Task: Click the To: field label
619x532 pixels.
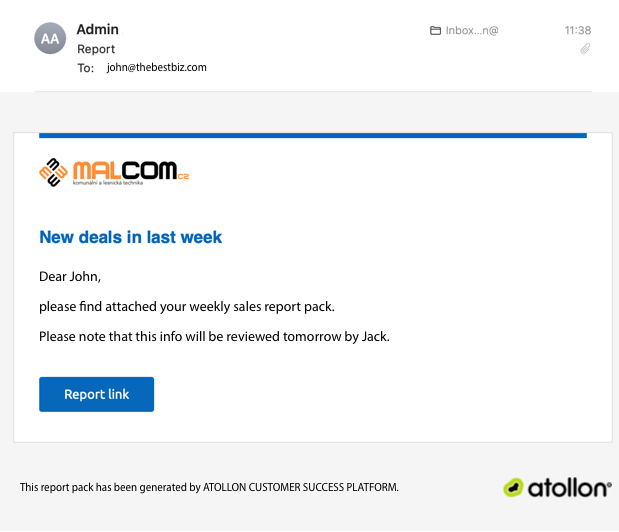Action: 86,68
